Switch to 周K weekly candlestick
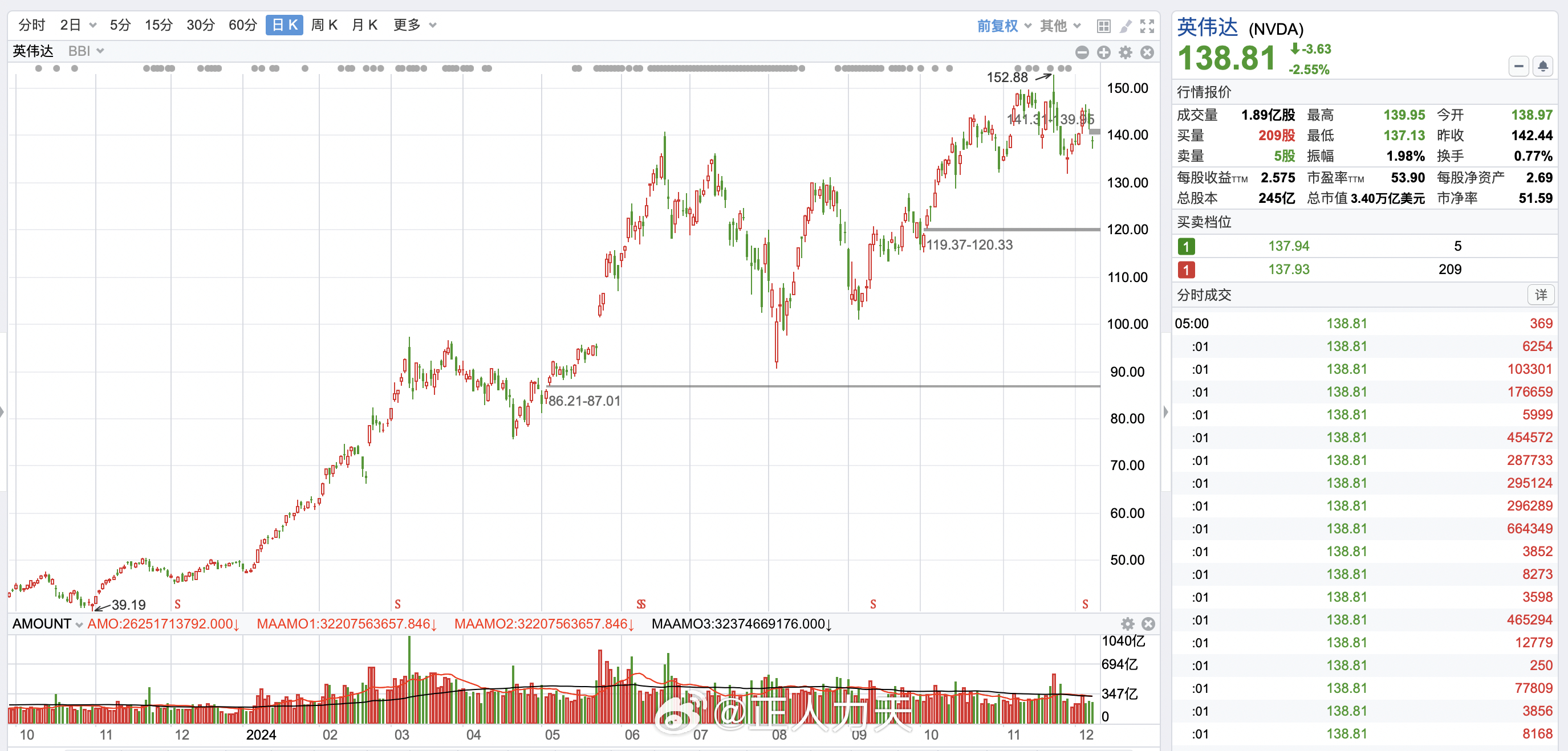 click(324, 25)
